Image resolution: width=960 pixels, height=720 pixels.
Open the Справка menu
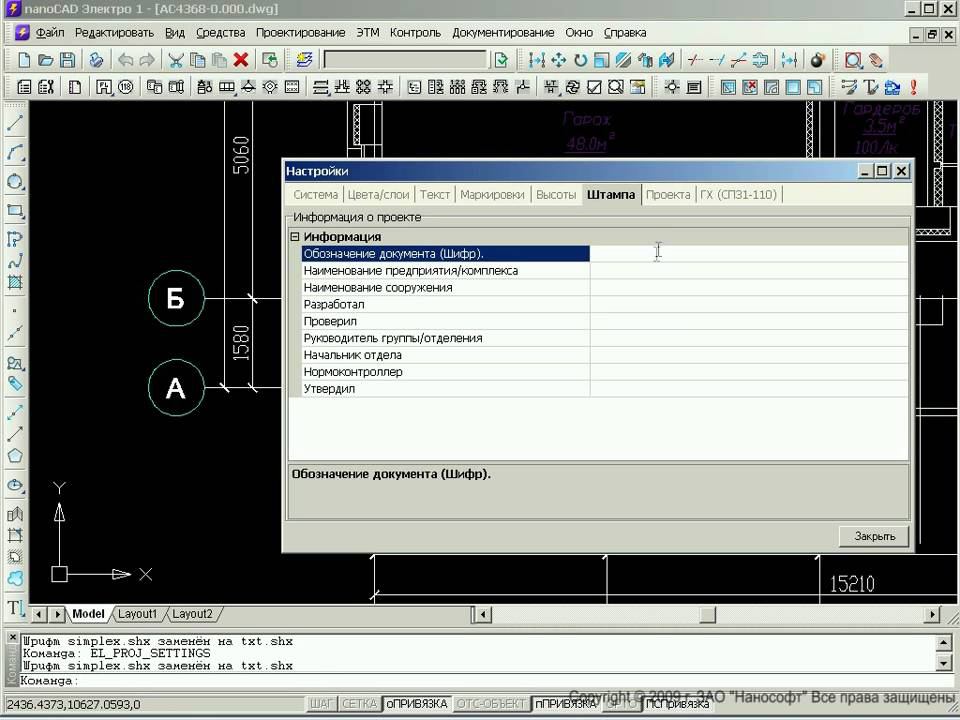[625, 32]
